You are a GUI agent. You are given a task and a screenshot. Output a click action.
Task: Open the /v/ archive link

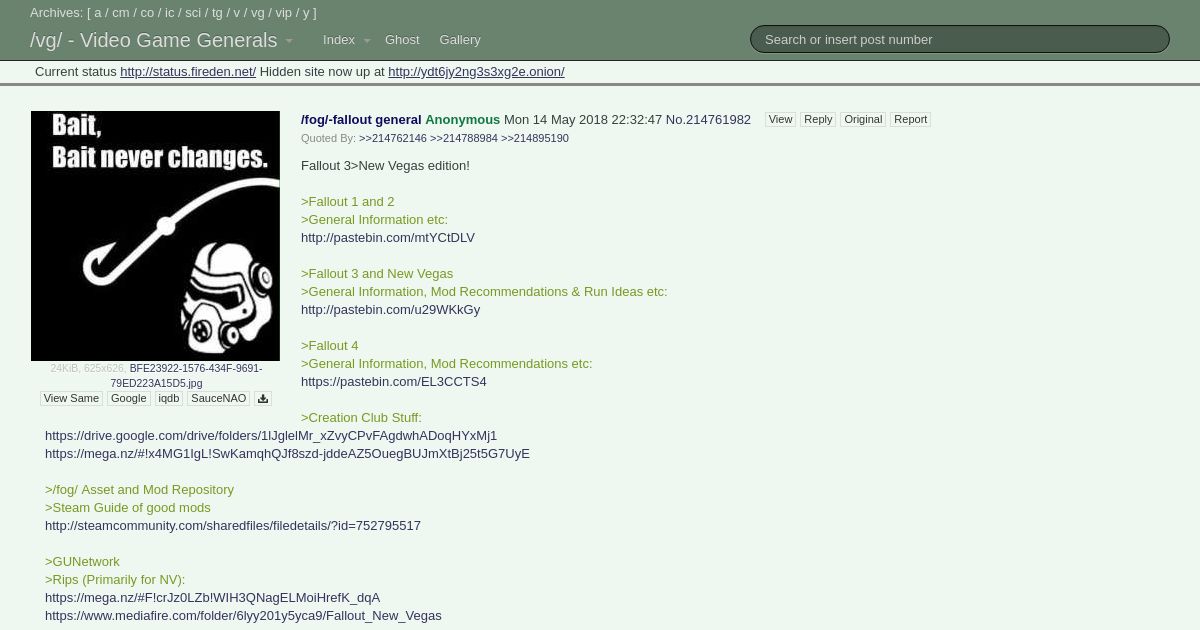237,13
